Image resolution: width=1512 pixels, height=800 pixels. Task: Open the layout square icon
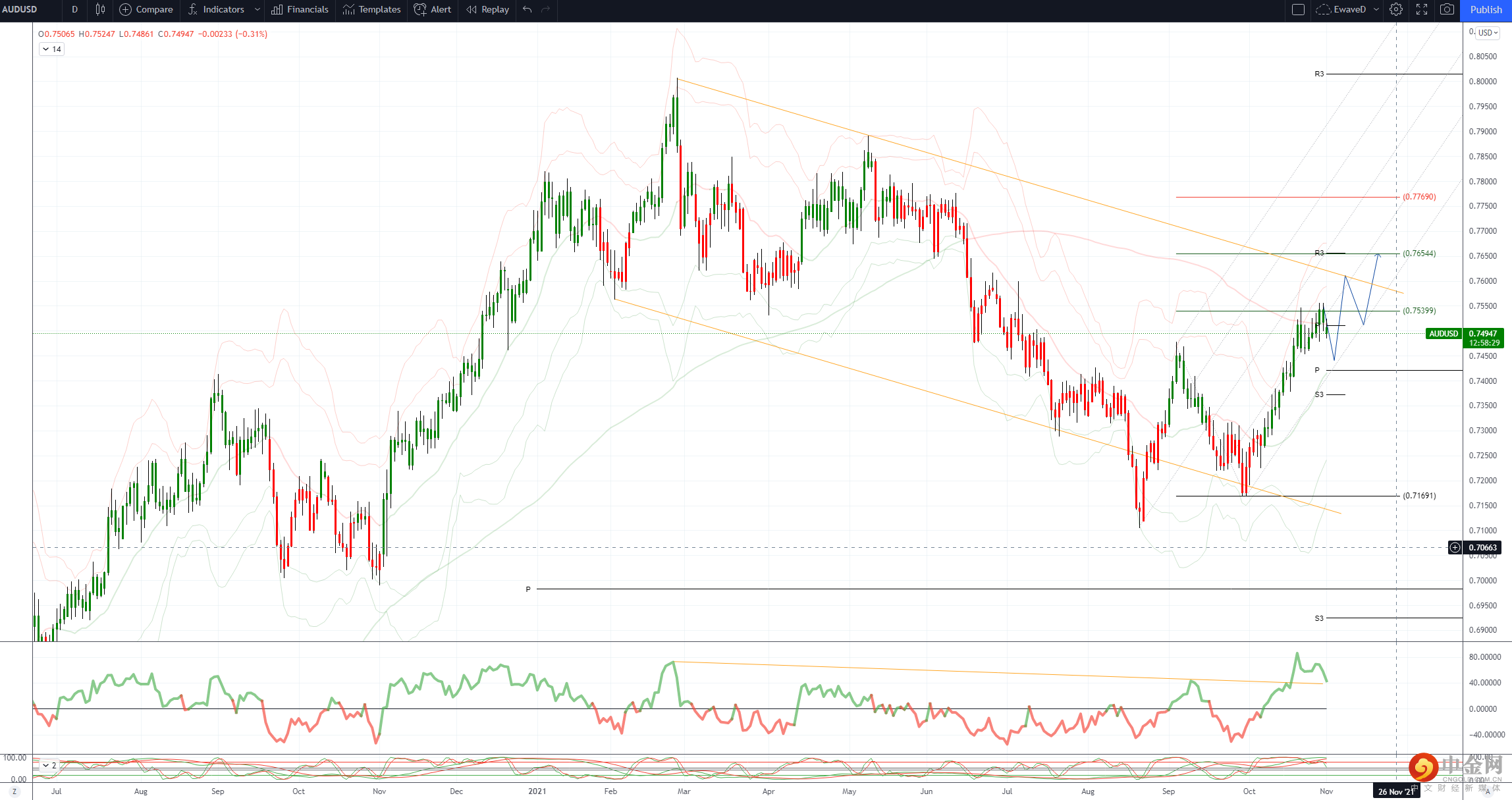pyautogui.click(x=1298, y=9)
